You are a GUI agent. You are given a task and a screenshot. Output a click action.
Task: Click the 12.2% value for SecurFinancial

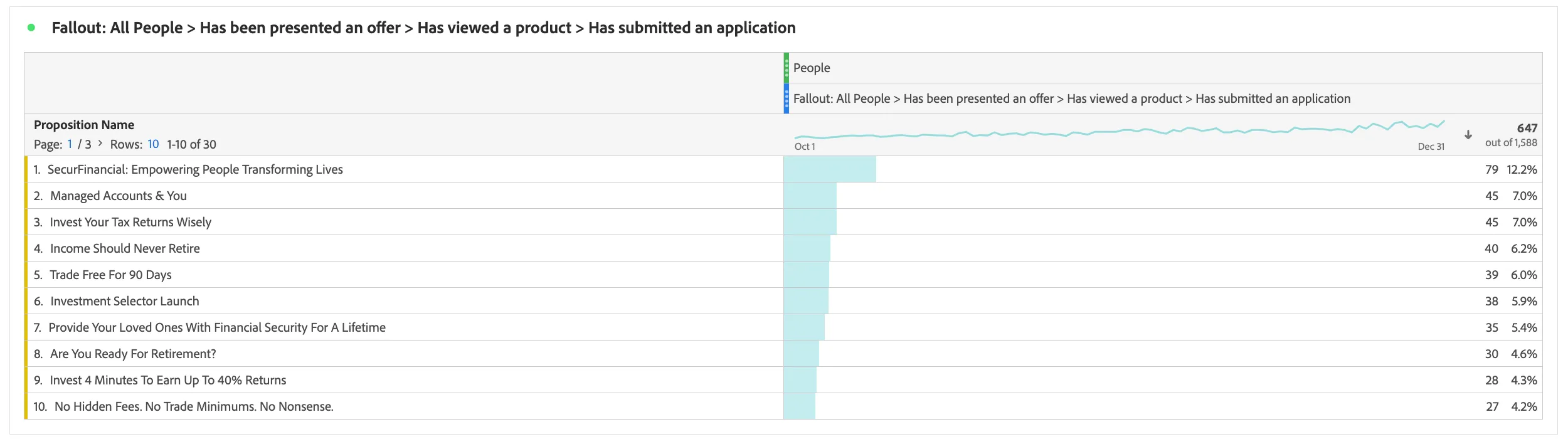point(1522,169)
